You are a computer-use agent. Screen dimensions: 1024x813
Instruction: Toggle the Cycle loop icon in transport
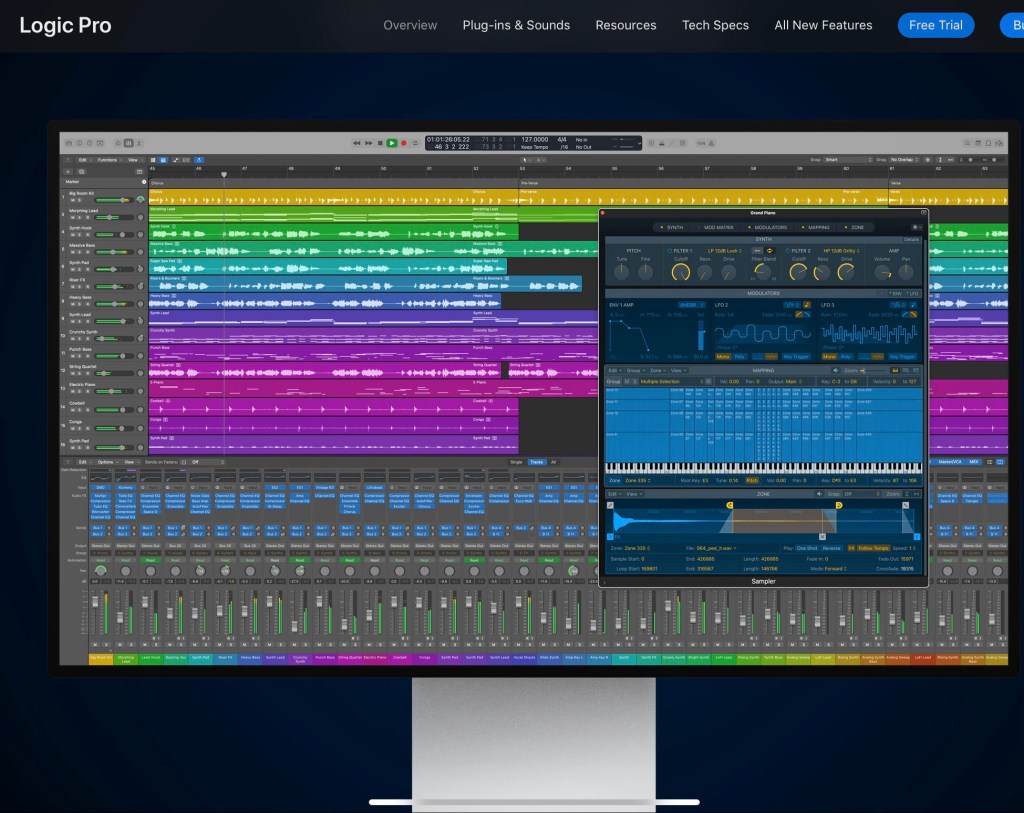pos(414,143)
